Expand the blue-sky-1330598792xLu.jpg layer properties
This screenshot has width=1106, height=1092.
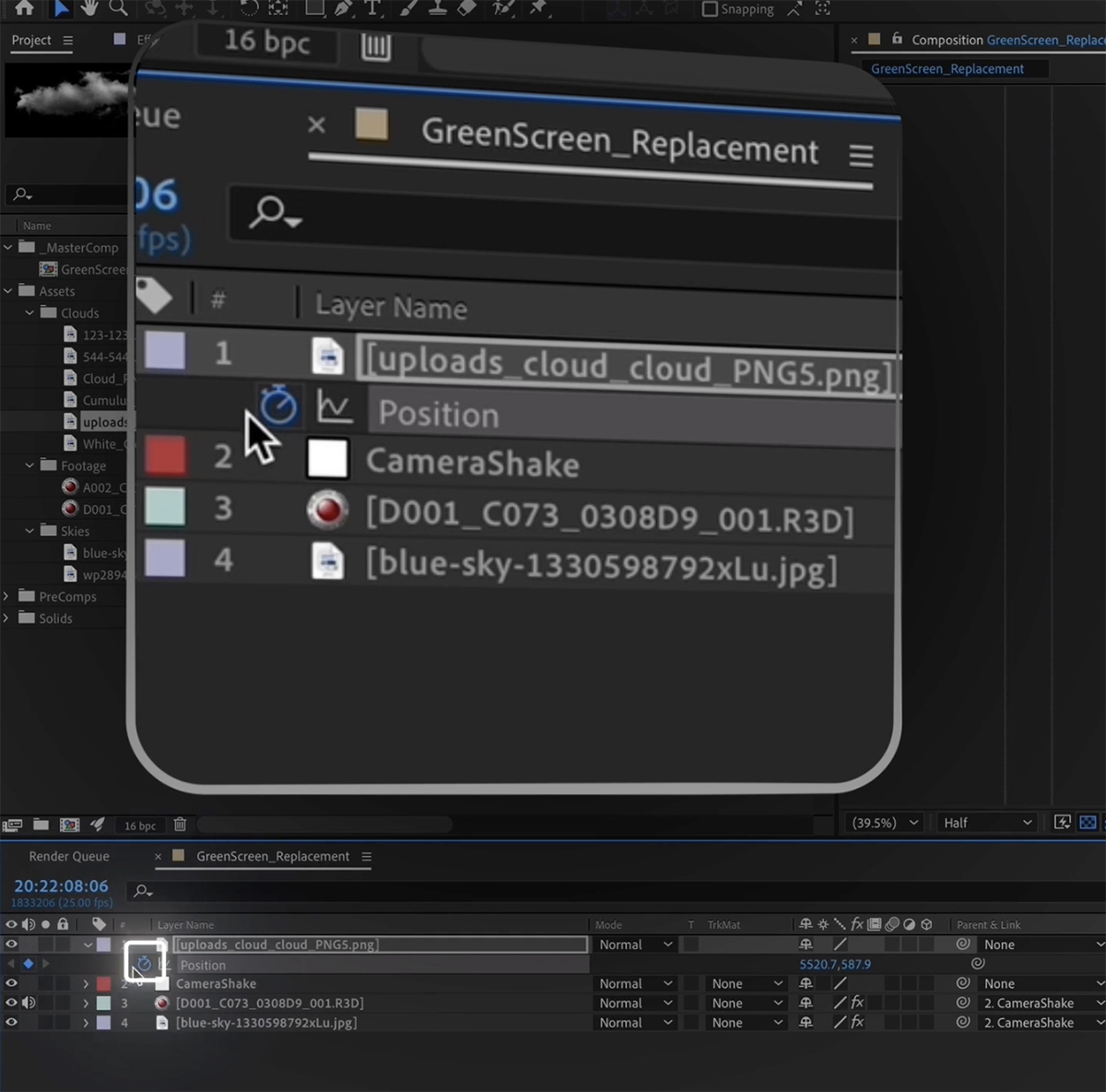86,1023
